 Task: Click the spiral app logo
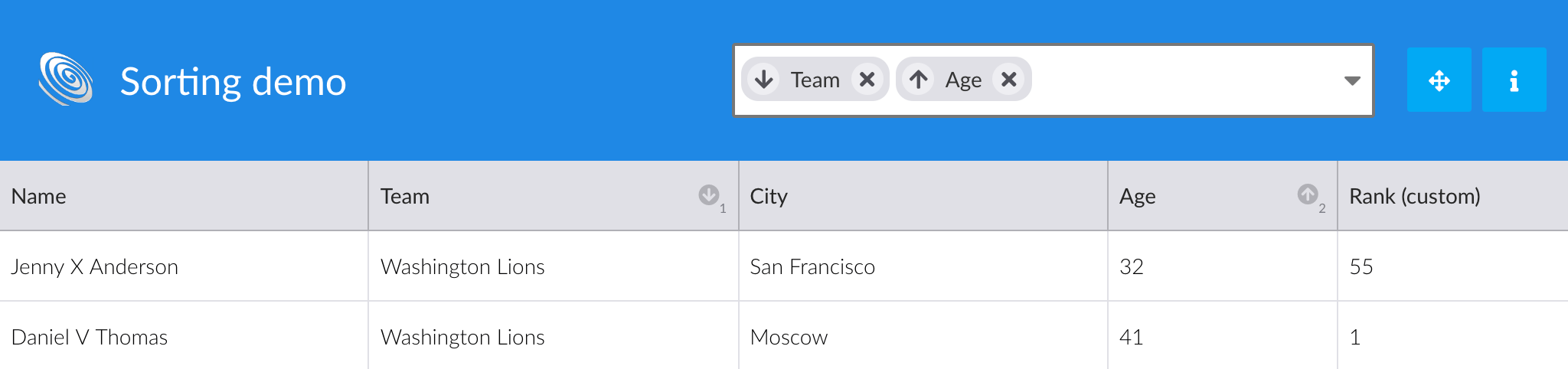tap(66, 79)
